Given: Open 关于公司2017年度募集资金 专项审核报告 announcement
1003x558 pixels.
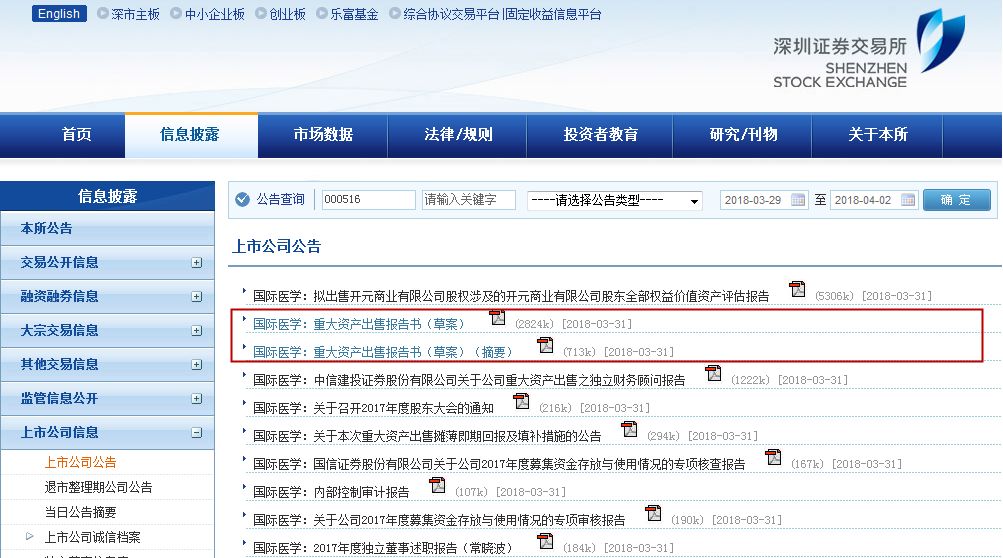Looking at the screenshot, I should 439,520.
